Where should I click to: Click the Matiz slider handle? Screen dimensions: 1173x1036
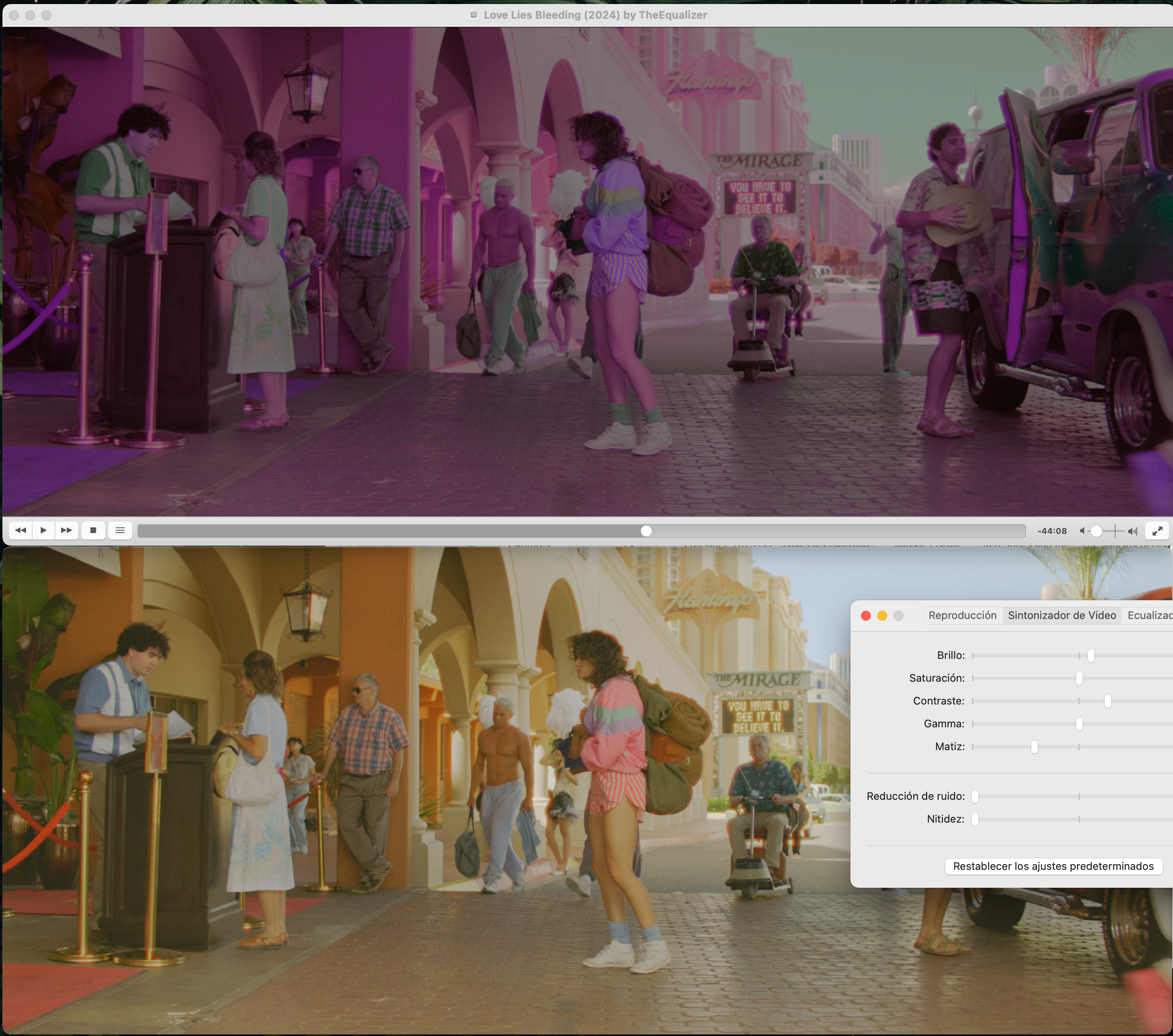[1034, 747]
